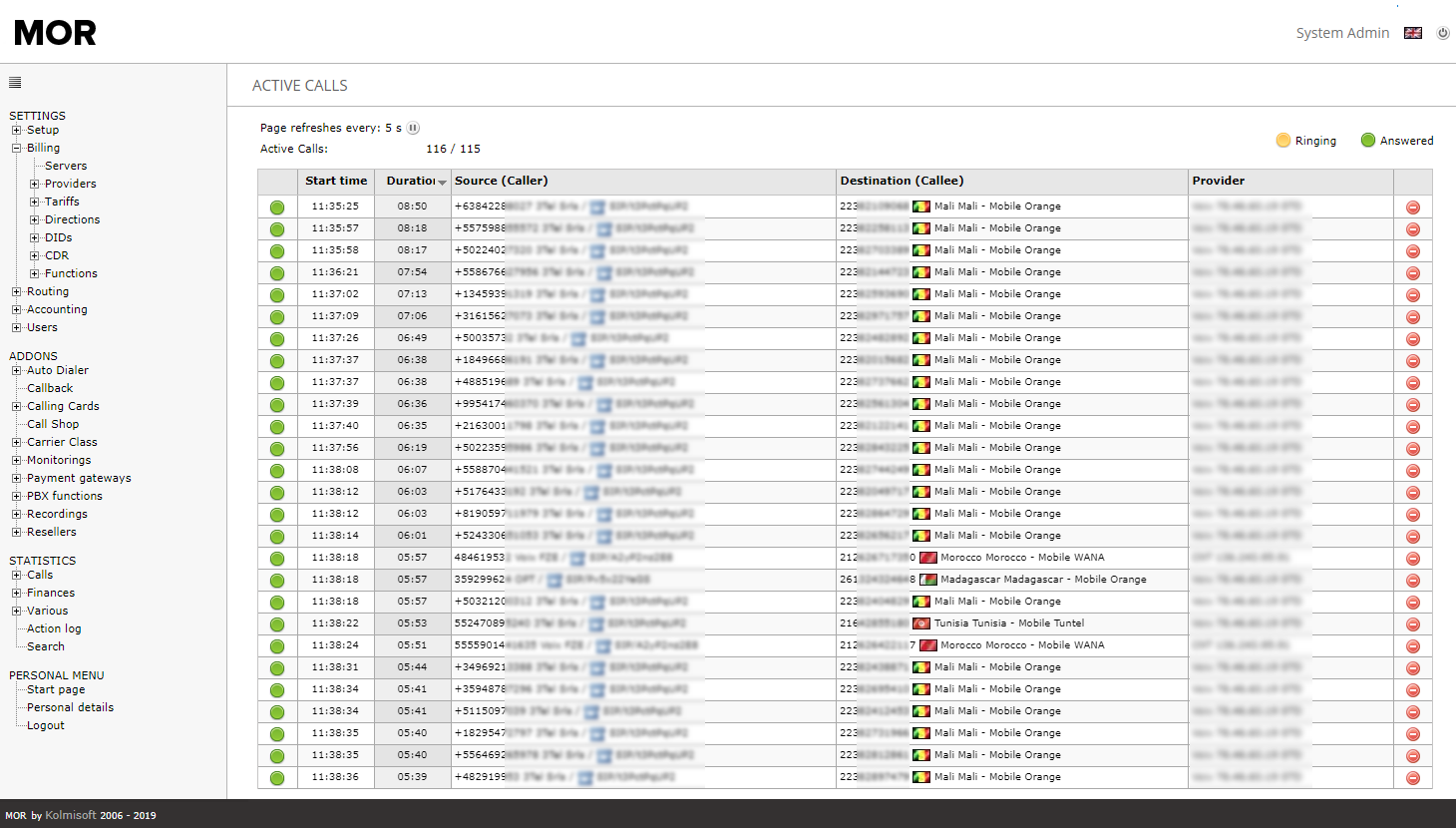Viewport: 1456px width, 828px height.
Task: Open the language flag selector
Action: click(x=1412, y=33)
